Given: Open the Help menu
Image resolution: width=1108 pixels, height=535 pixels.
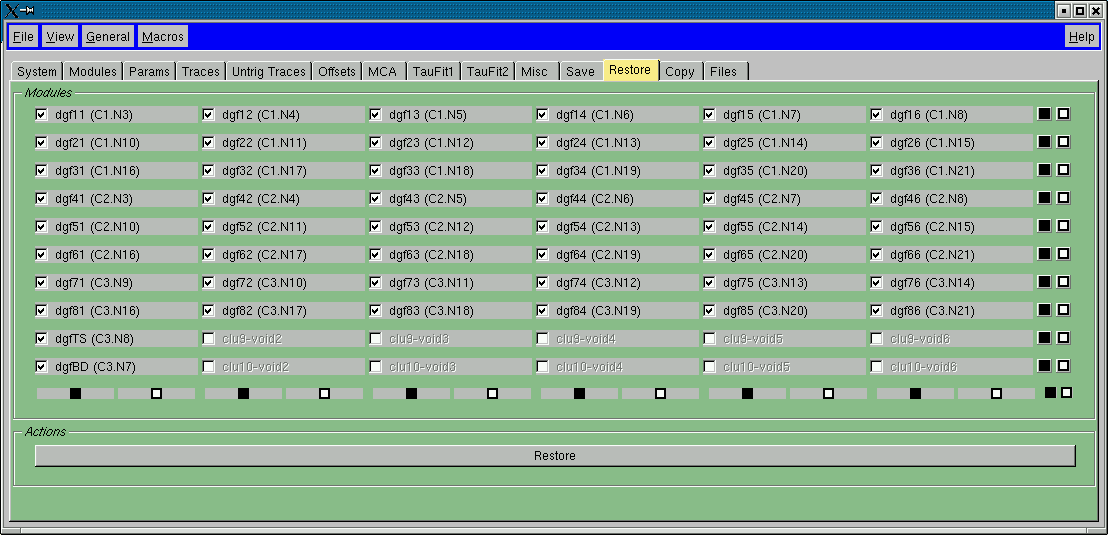Looking at the screenshot, I should tap(1081, 37).
